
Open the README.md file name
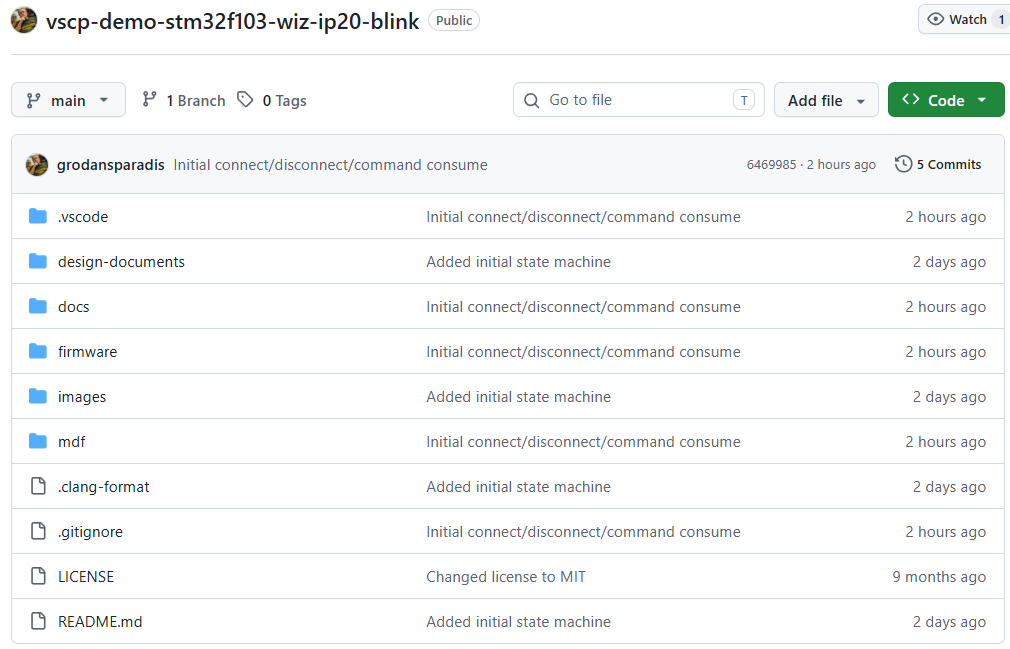tap(100, 622)
